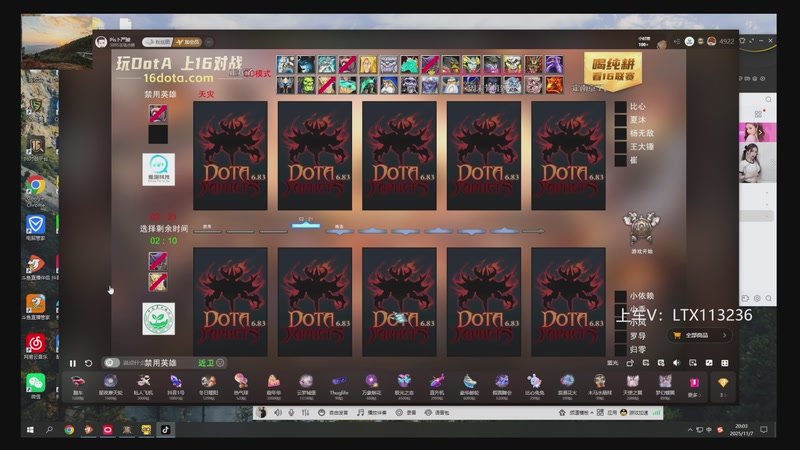Image resolution: width=800 pixels, height=450 pixels.
Task: Send the 私人飞机 airplane gift
Action: point(143,386)
